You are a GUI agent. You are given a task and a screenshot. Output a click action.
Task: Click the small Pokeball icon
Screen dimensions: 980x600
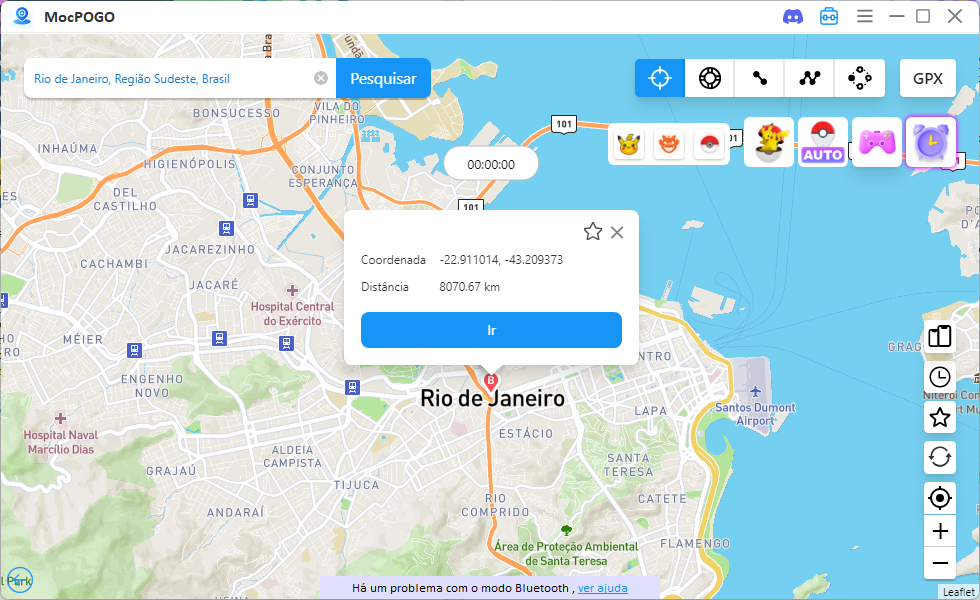click(709, 144)
